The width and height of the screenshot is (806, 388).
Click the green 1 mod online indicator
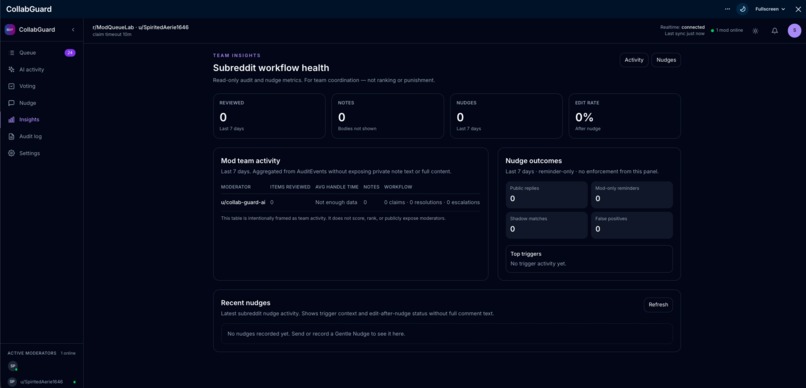click(x=727, y=30)
